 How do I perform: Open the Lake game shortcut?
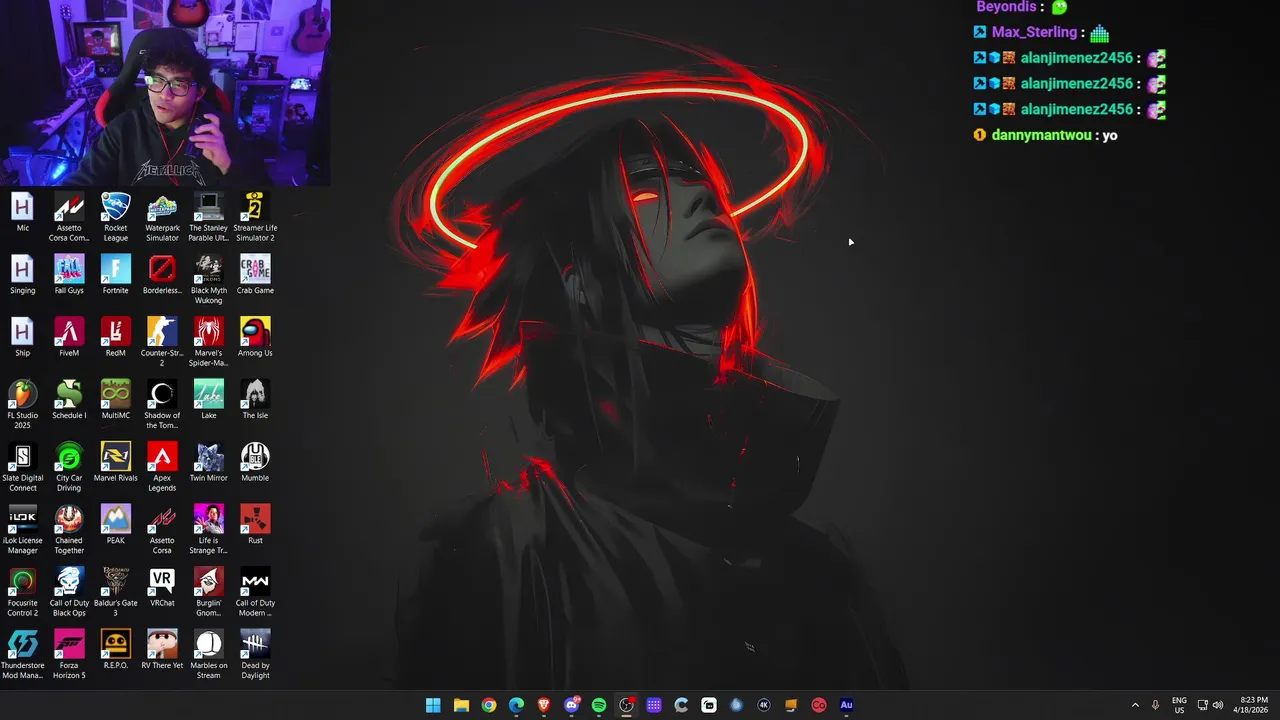pos(209,400)
